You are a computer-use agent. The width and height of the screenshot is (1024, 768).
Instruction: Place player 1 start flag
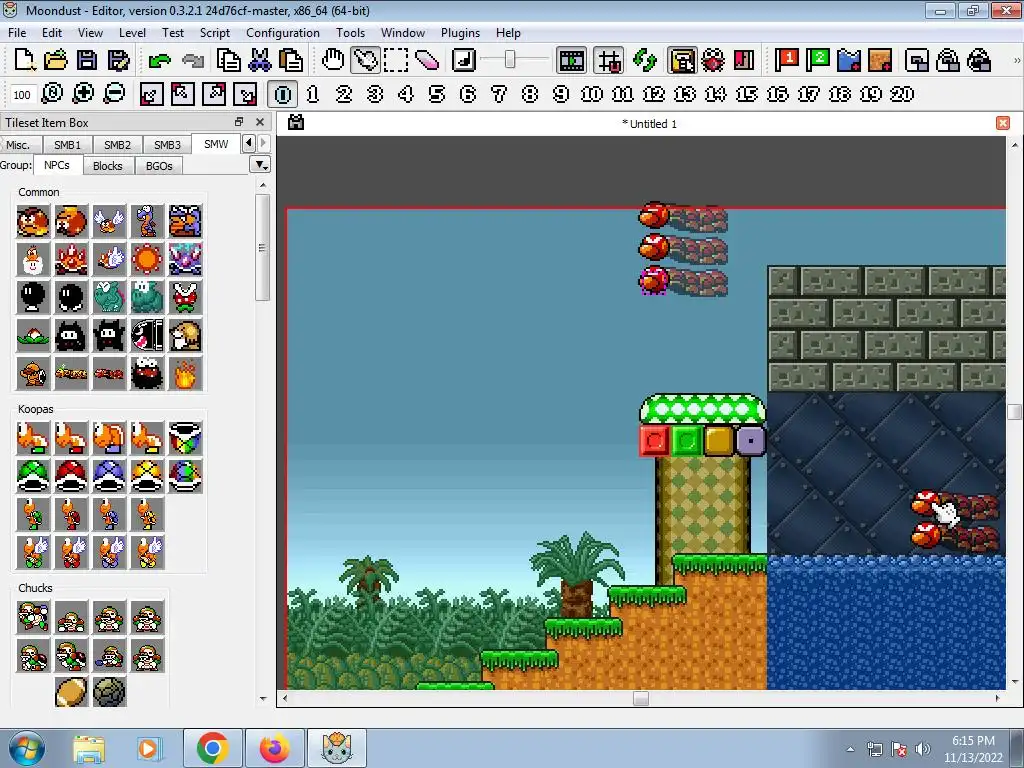786,61
